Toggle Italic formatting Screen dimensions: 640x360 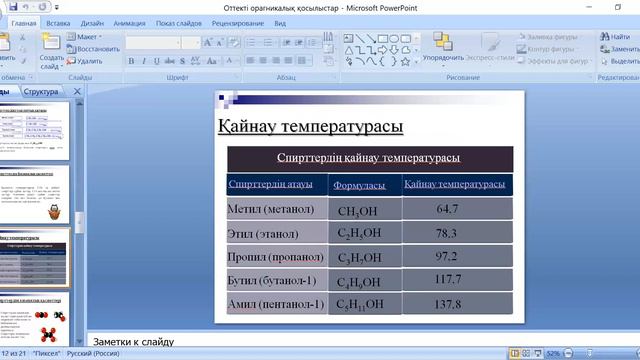click(x=144, y=61)
